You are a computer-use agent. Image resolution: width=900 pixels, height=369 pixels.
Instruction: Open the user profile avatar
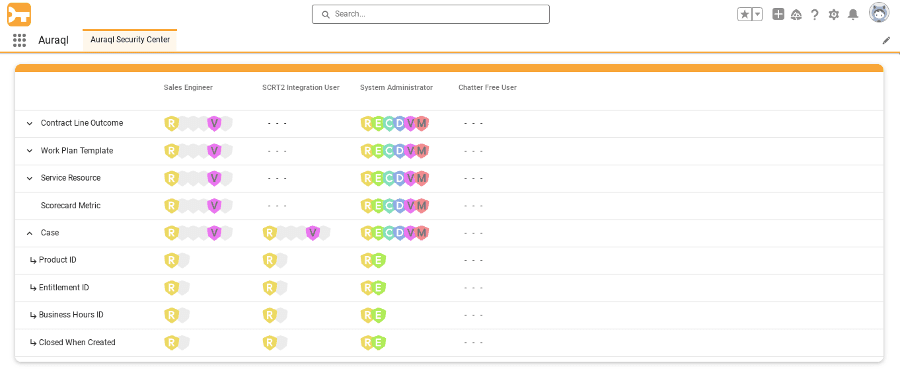[x=879, y=13]
